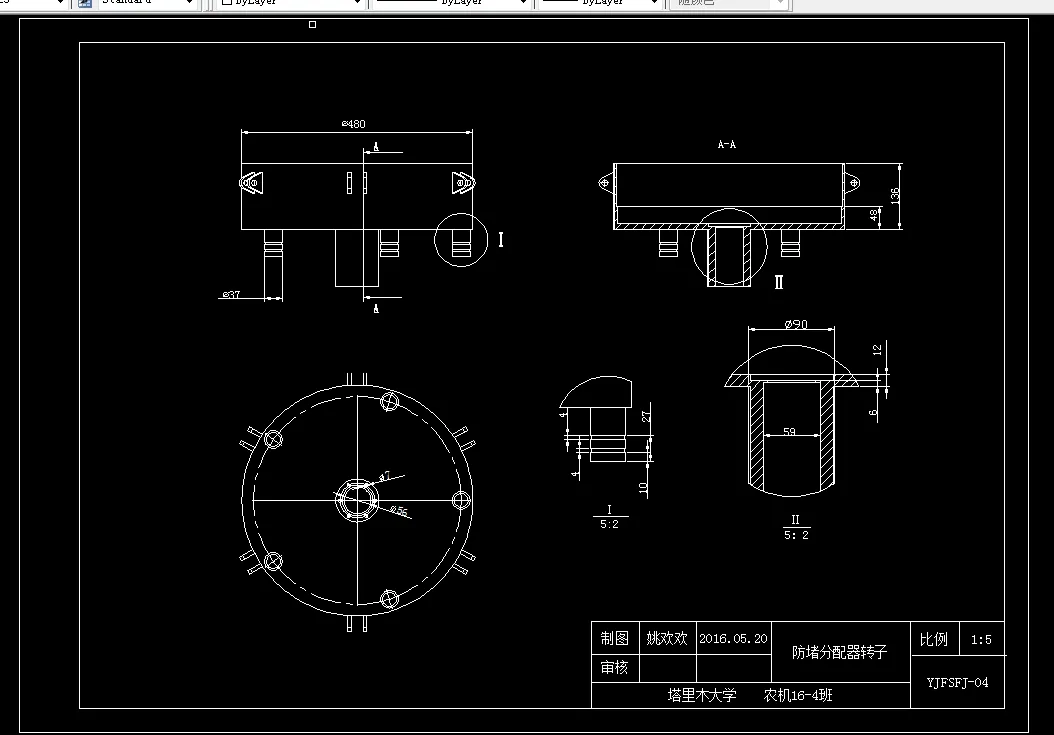
Task: Click the 比例 label in title block
Action: click(934, 639)
